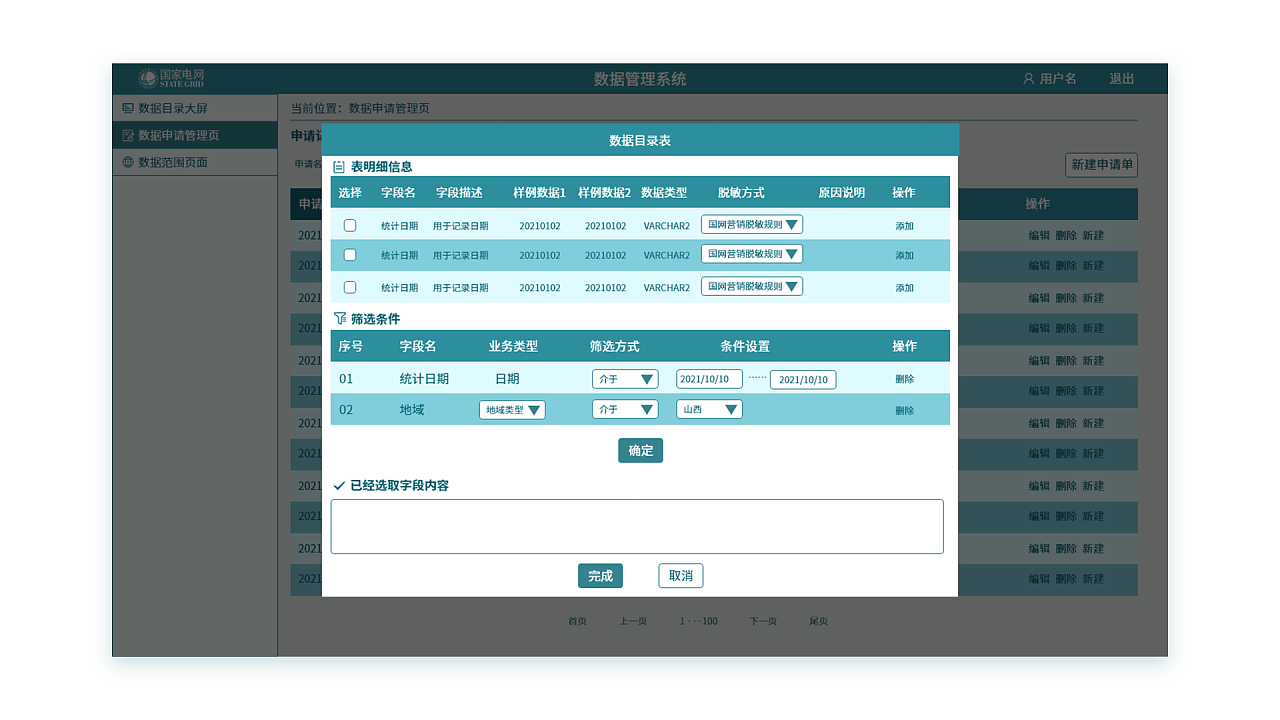Tick the checkbox in the second, darker 统计日期 row
Viewport: 1280px width, 720px height.
(350, 255)
